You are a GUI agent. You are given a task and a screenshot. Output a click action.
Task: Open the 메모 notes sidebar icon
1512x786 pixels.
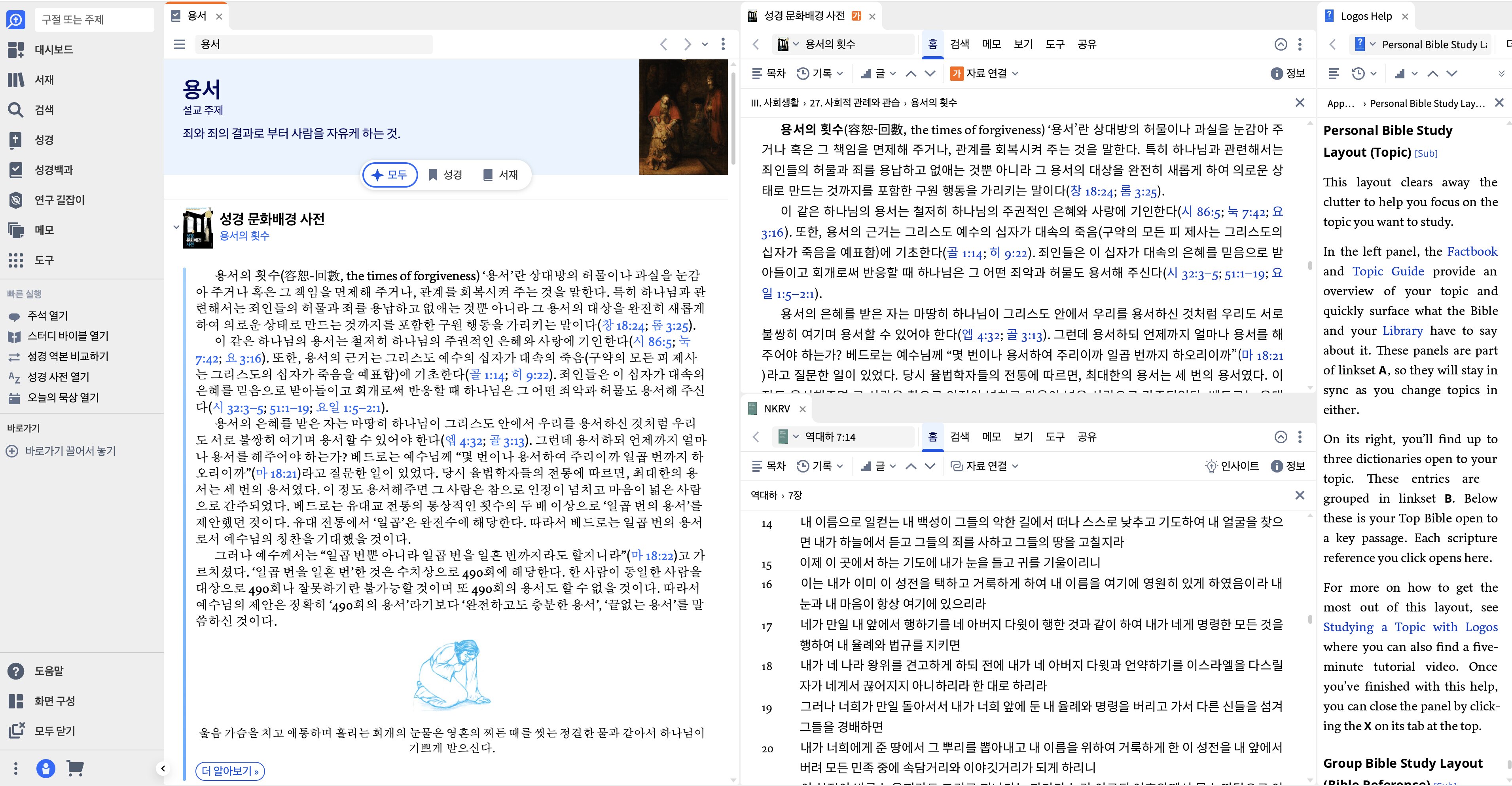coord(16,230)
